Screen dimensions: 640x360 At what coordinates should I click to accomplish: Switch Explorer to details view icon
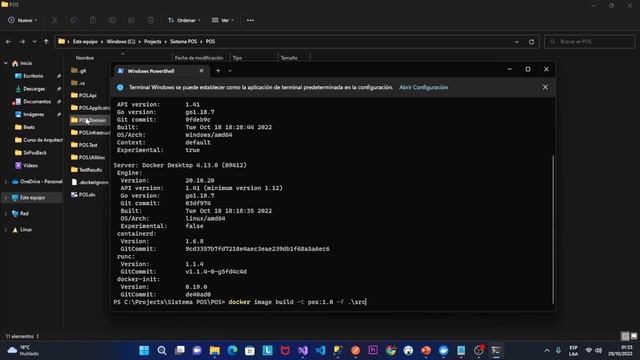624,336
